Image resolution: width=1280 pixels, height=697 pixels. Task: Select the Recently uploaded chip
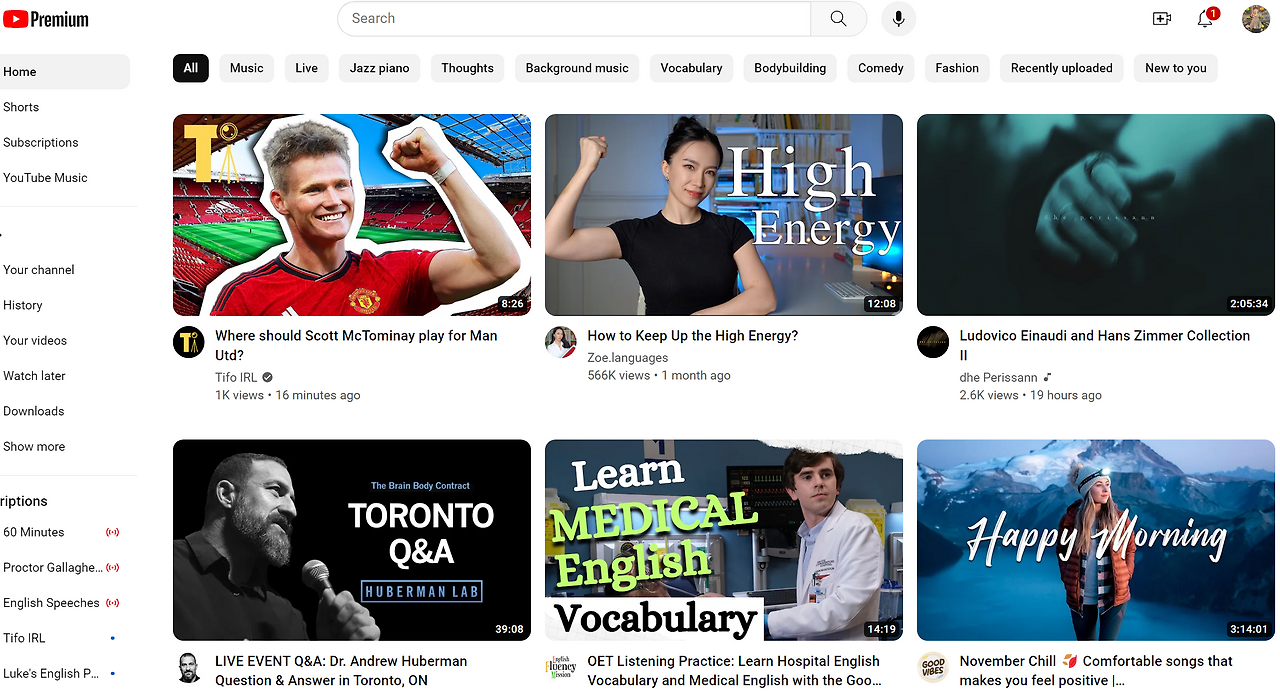1061,68
